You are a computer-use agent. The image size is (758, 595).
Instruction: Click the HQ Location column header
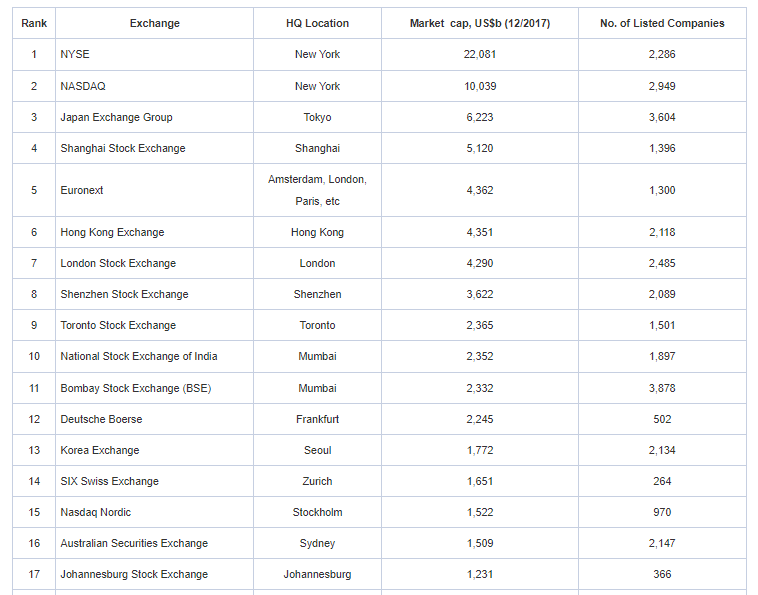317,23
